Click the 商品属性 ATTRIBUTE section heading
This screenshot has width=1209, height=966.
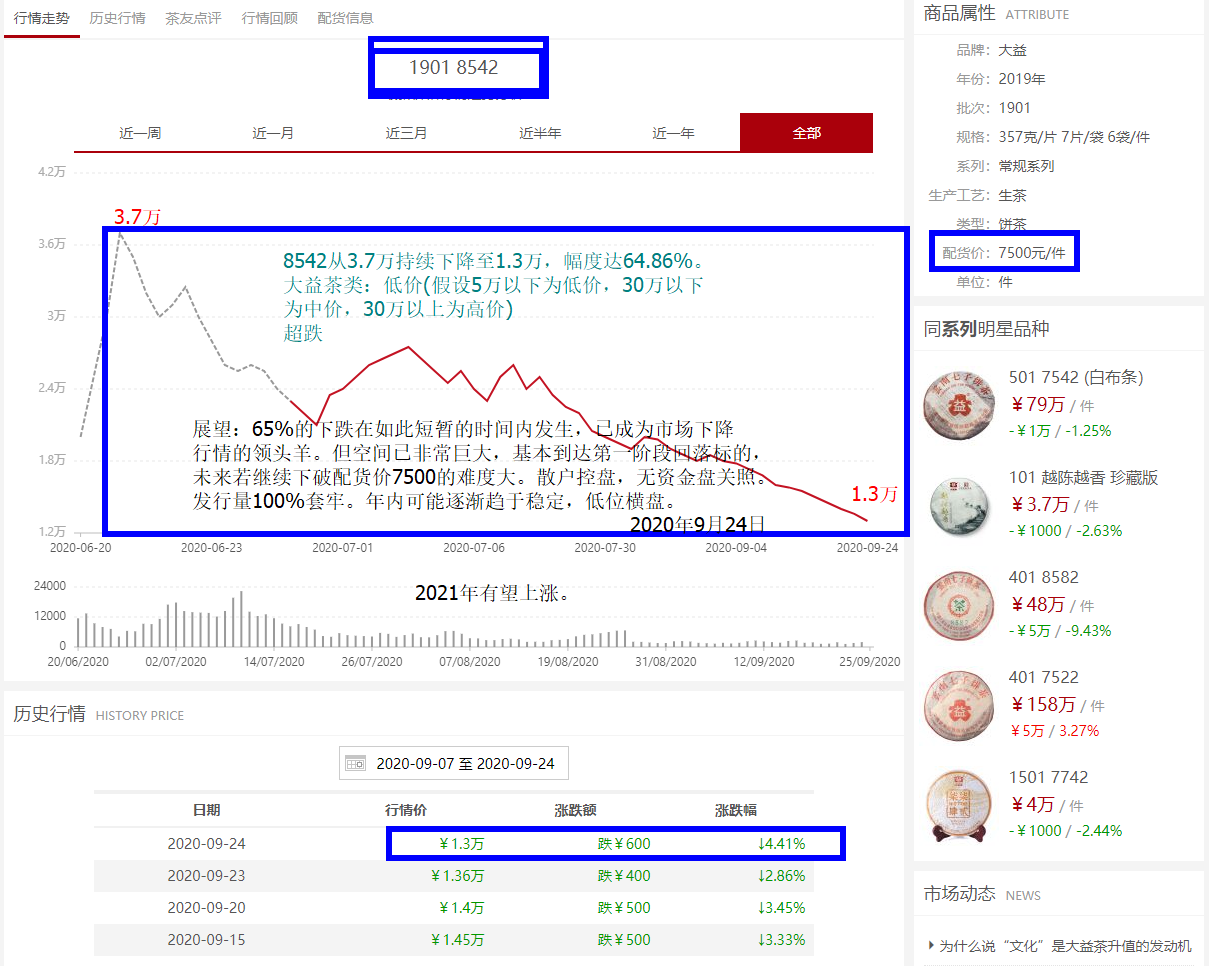(x=996, y=13)
